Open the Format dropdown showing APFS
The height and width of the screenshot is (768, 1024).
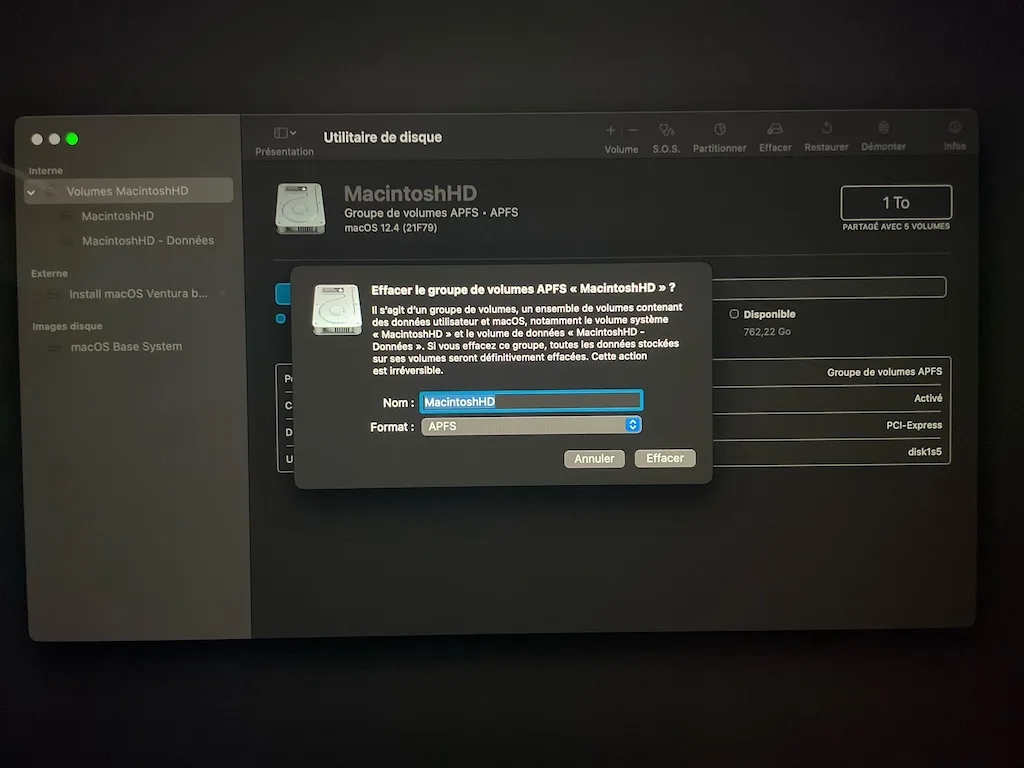[531, 424]
